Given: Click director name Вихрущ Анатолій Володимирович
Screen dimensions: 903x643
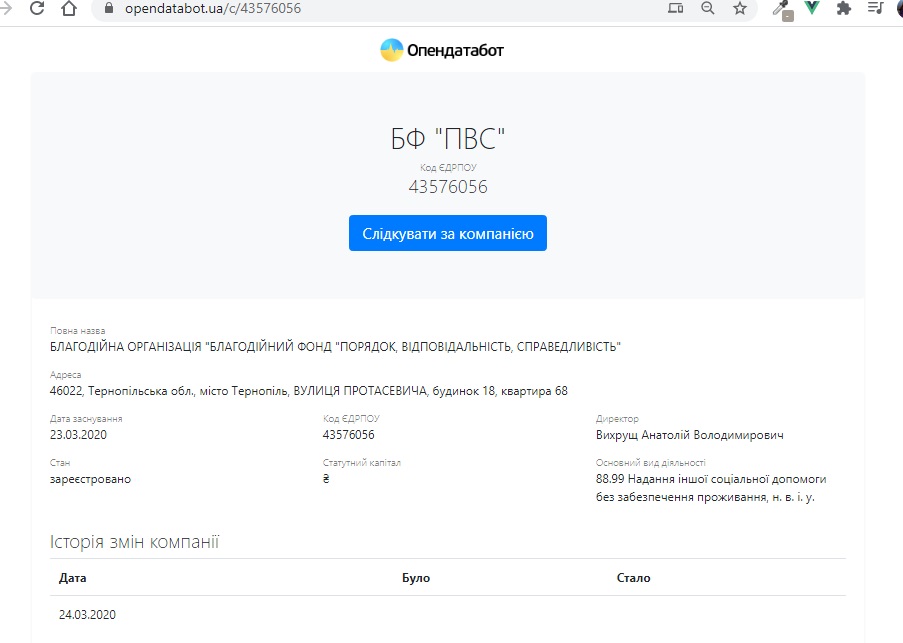Looking at the screenshot, I should [689, 435].
